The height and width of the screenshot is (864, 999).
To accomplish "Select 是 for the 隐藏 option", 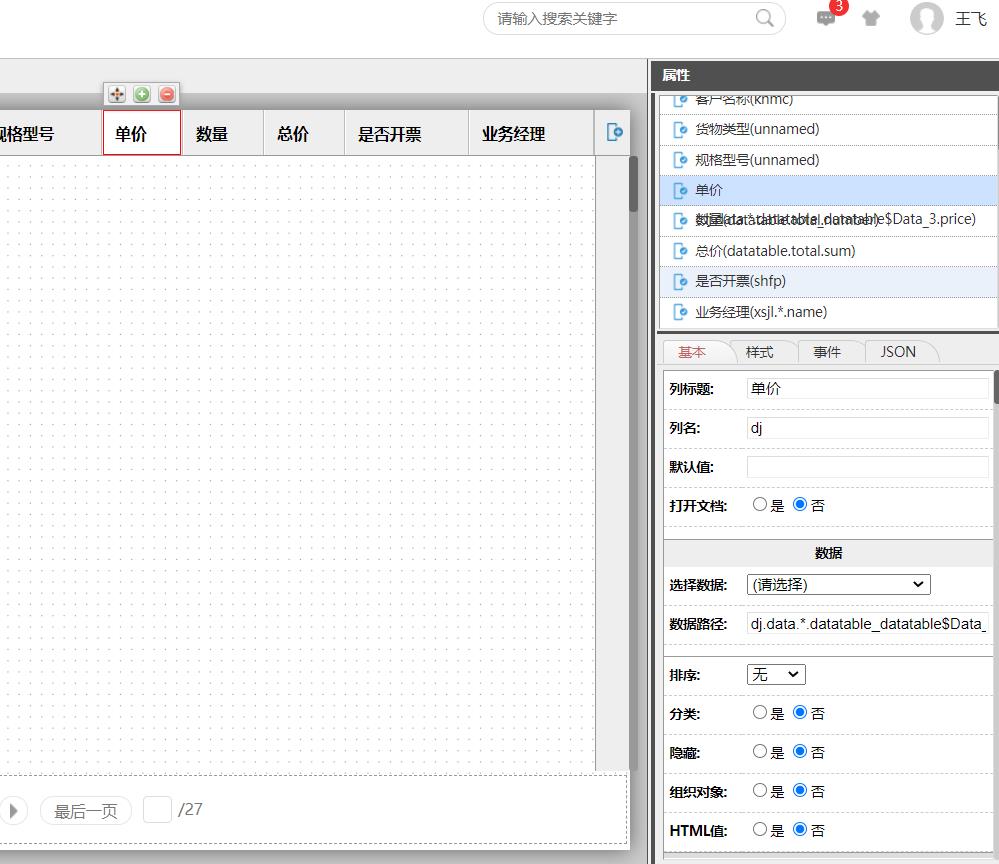I will [760, 752].
